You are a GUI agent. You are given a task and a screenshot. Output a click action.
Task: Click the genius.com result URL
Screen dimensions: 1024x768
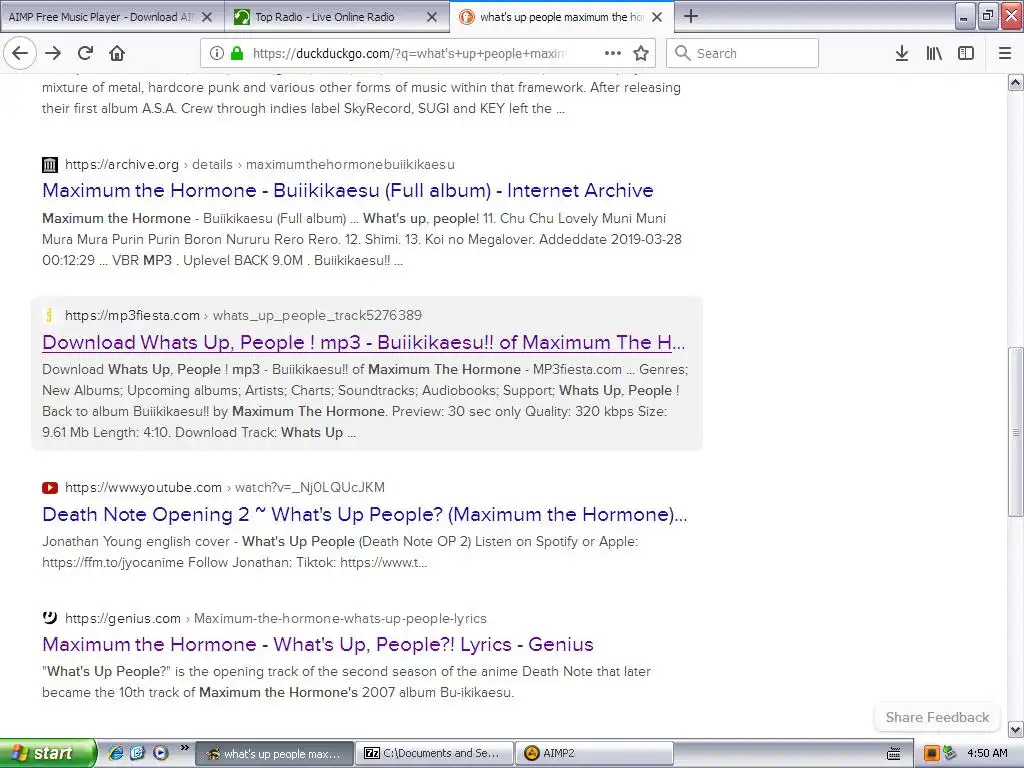[276, 618]
